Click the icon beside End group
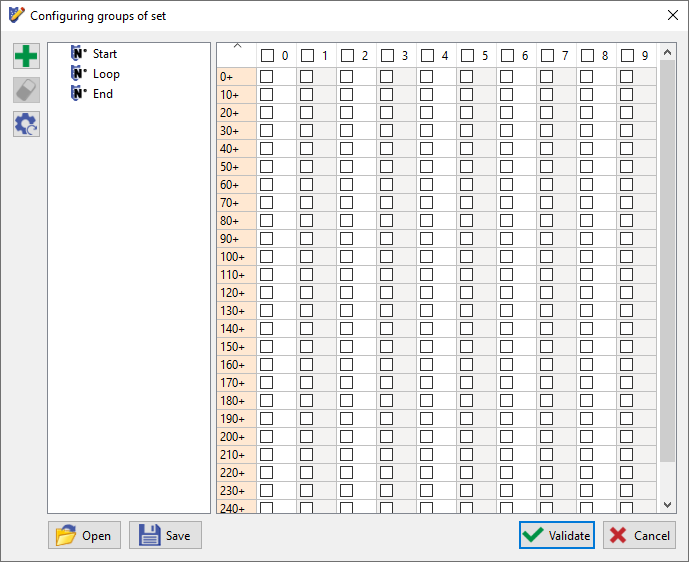Image resolution: width=689 pixels, height=562 pixels. [x=79, y=94]
